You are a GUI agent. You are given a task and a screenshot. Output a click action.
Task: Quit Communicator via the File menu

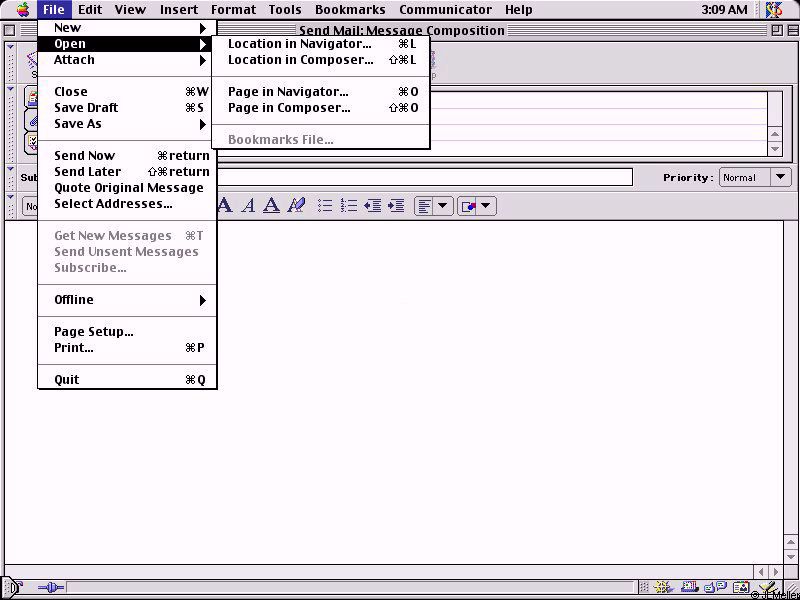click(128, 380)
